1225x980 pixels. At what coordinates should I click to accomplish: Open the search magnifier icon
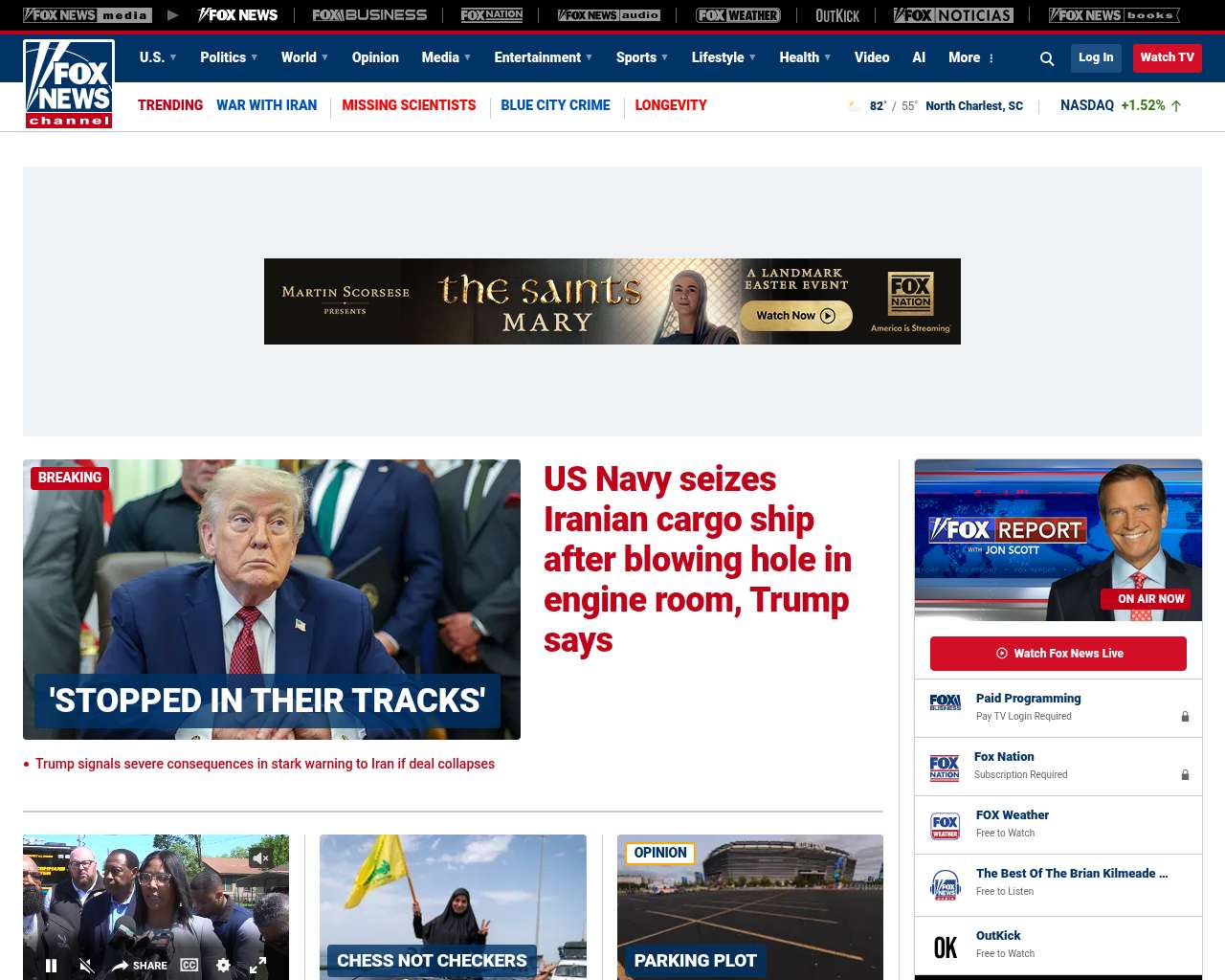click(x=1047, y=58)
